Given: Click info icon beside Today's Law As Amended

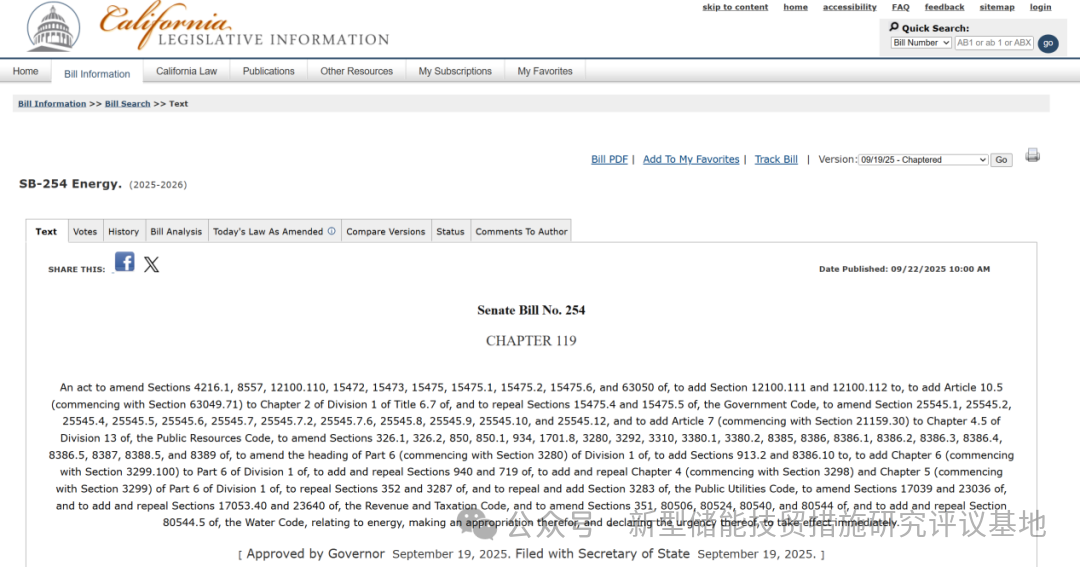Looking at the screenshot, I should [x=331, y=231].
